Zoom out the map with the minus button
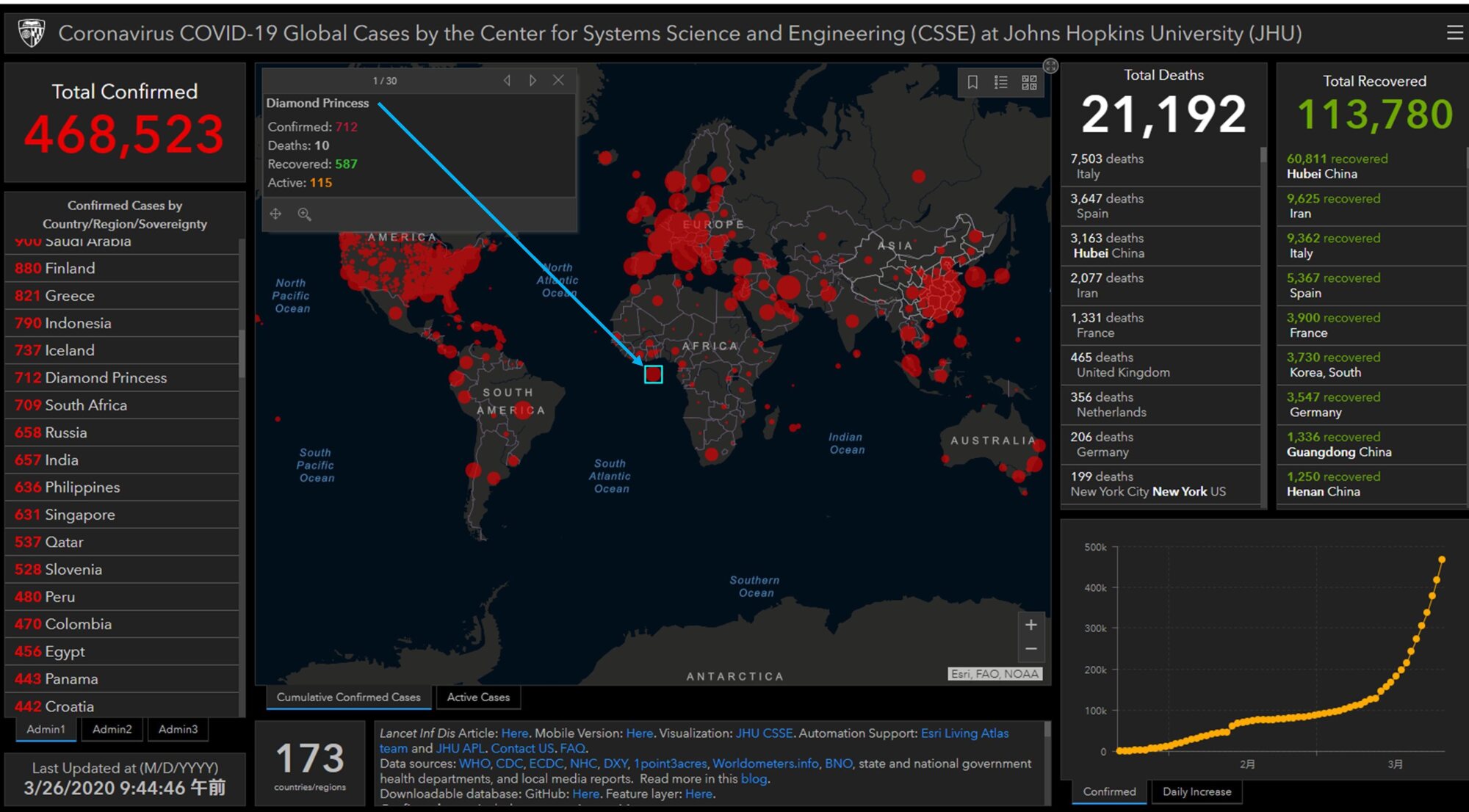This screenshot has height=812, width=1469. [1031, 649]
